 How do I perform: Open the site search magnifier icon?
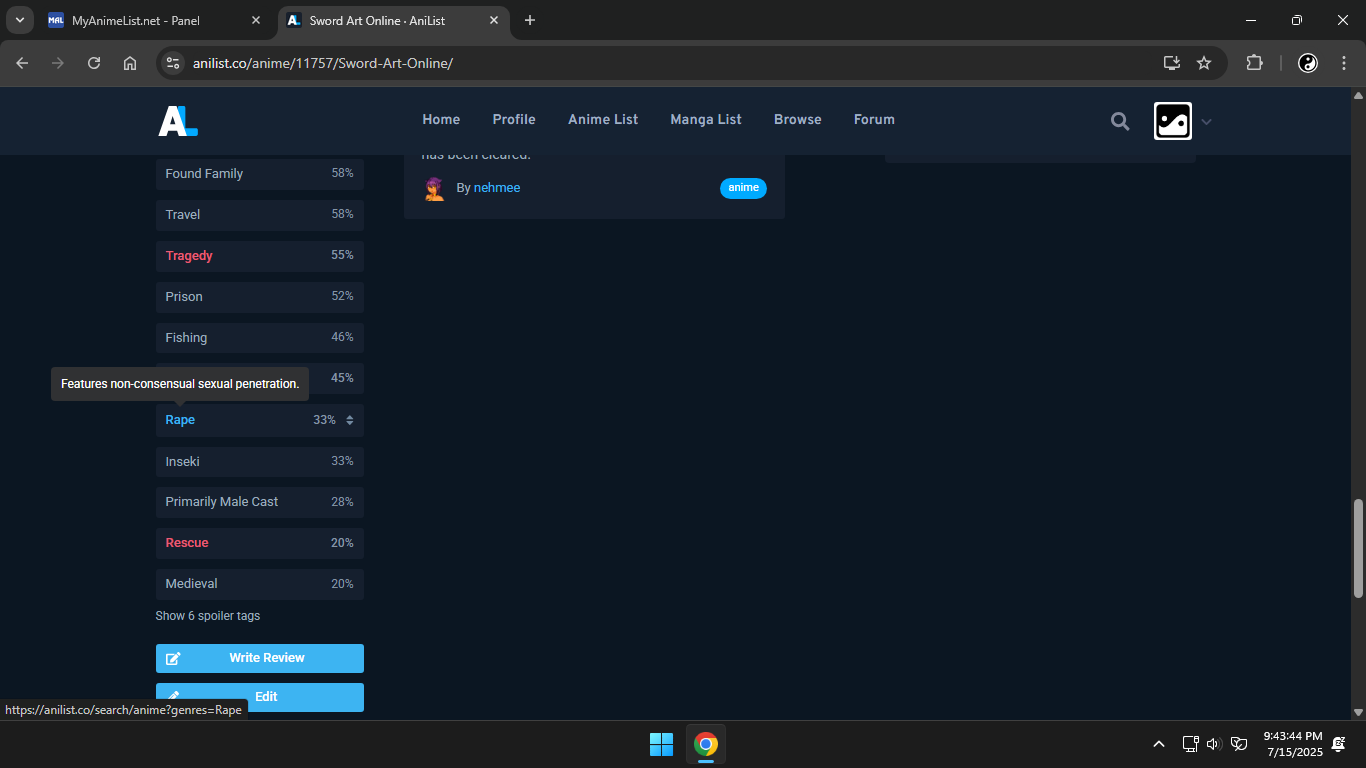[1120, 121]
